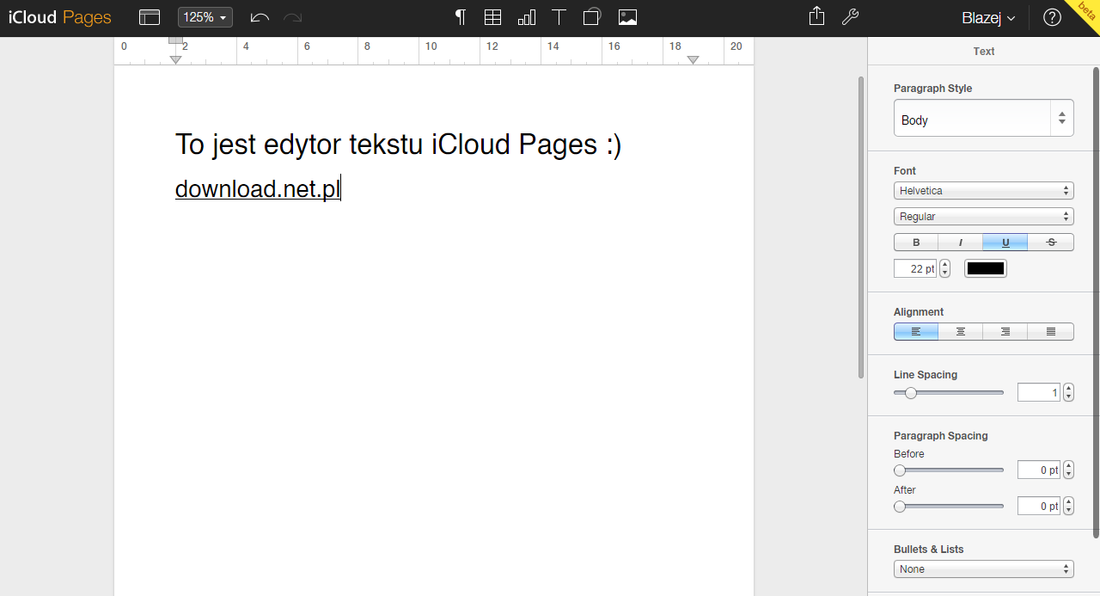The width and height of the screenshot is (1100, 596).
Task: Click the 22 pt font size field
Action: 915,269
